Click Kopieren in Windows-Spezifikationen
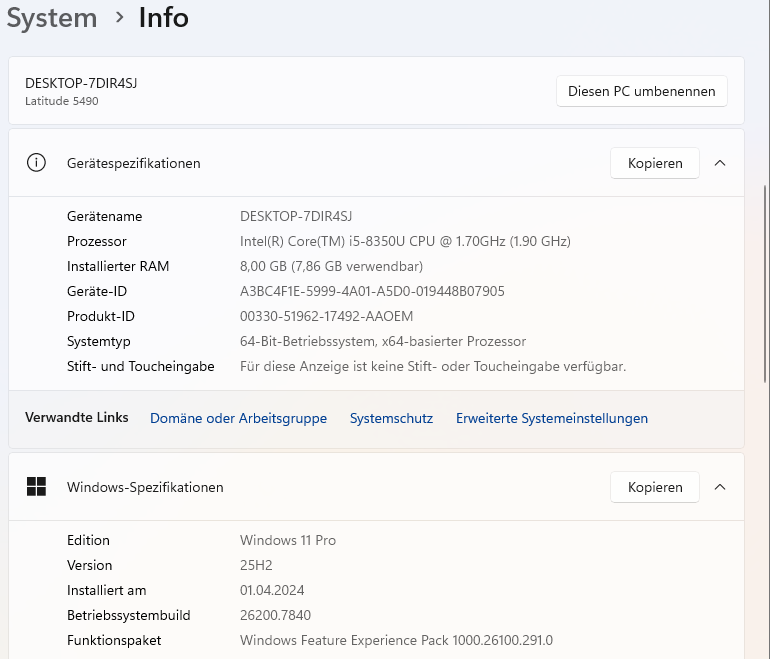770x659 pixels. click(x=655, y=487)
